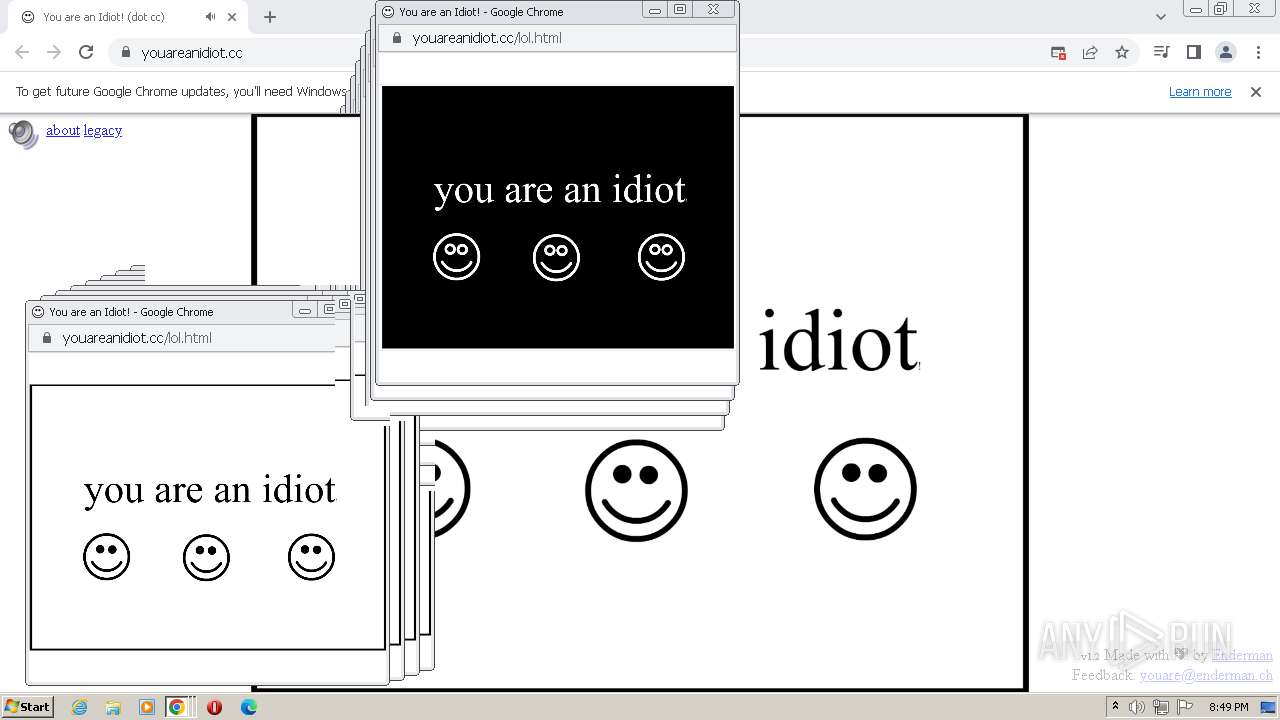Image resolution: width=1280 pixels, height=720 pixels.
Task: Open the Chrome profile avatar
Action: (x=1225, y=53)
